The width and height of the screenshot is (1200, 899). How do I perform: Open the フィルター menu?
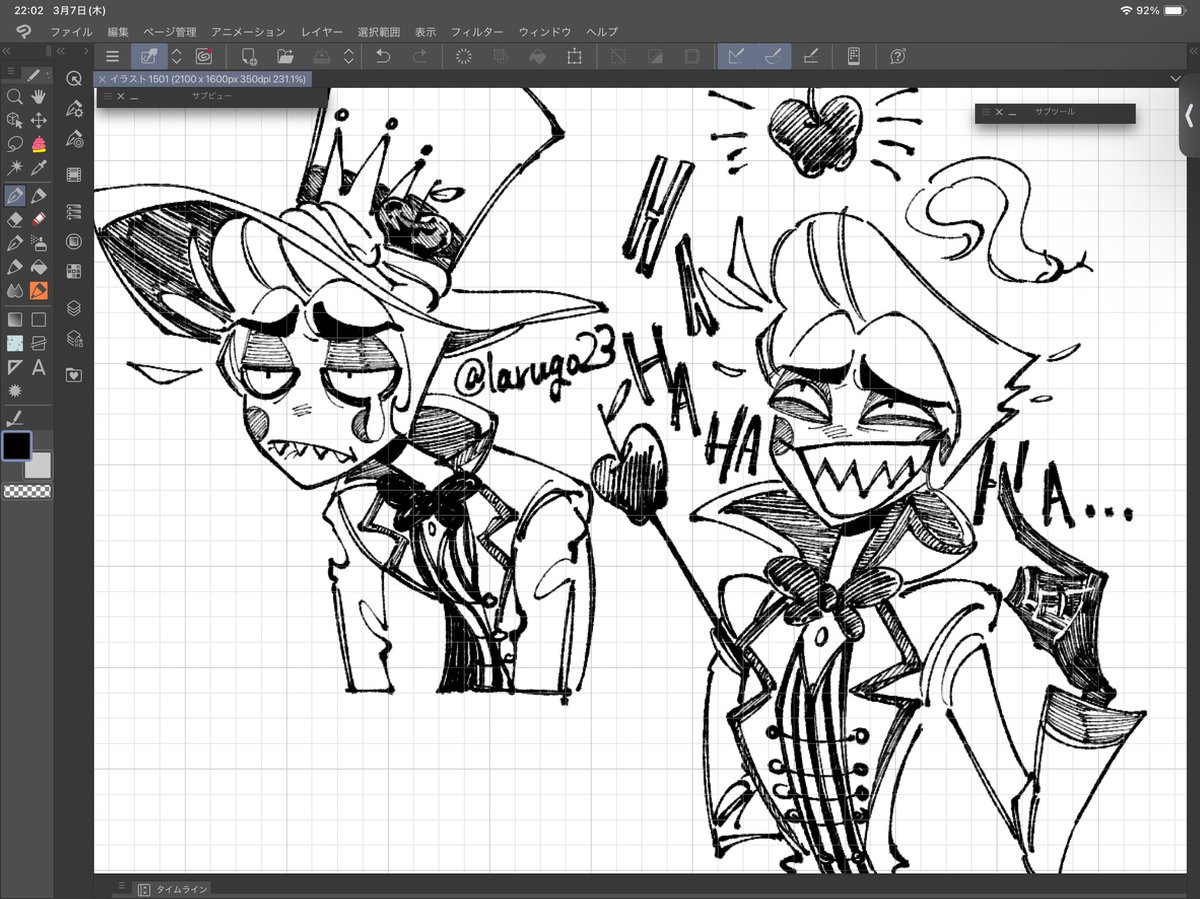coord(477,32)
